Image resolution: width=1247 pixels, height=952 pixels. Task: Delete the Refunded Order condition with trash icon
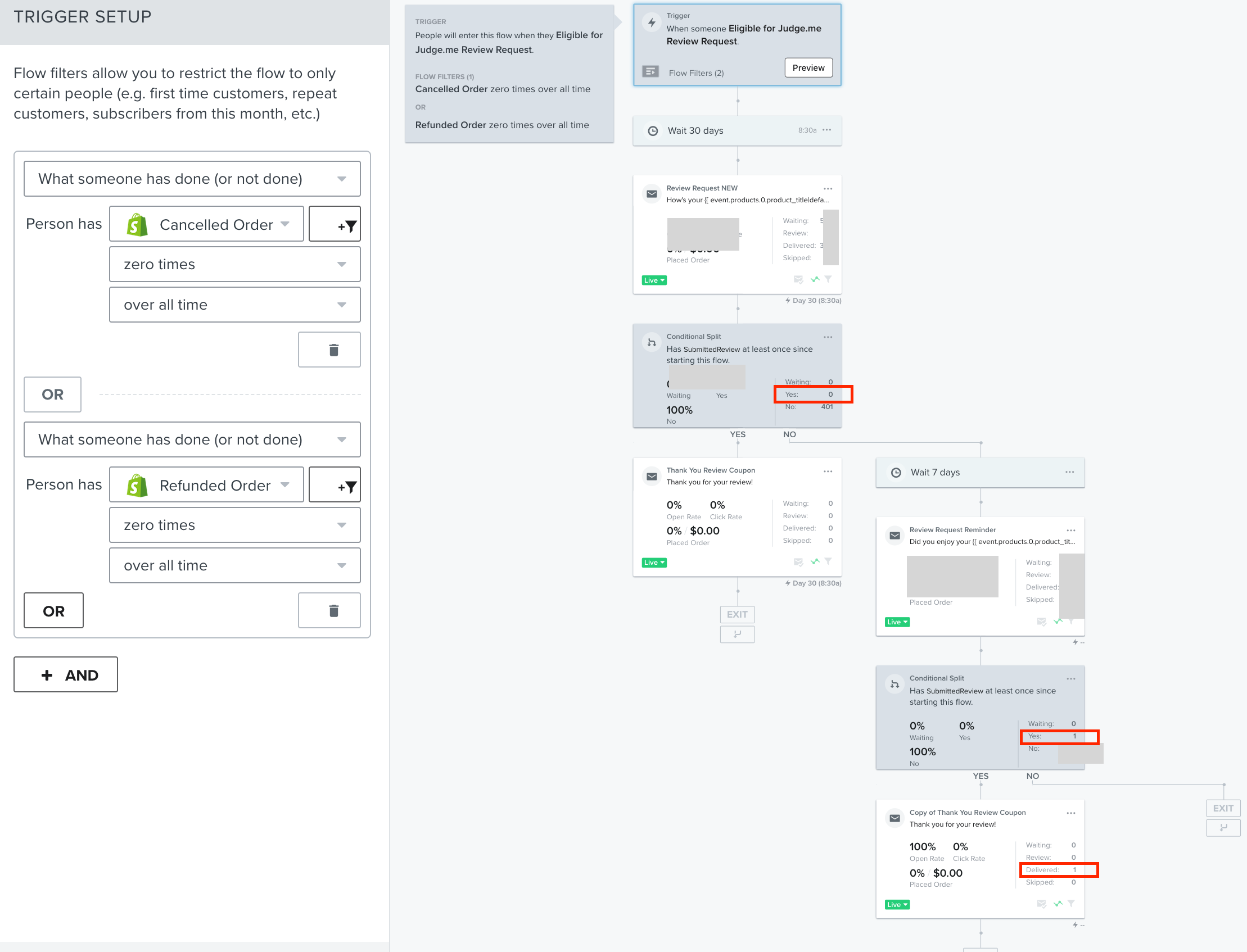[x=329, y=610]
